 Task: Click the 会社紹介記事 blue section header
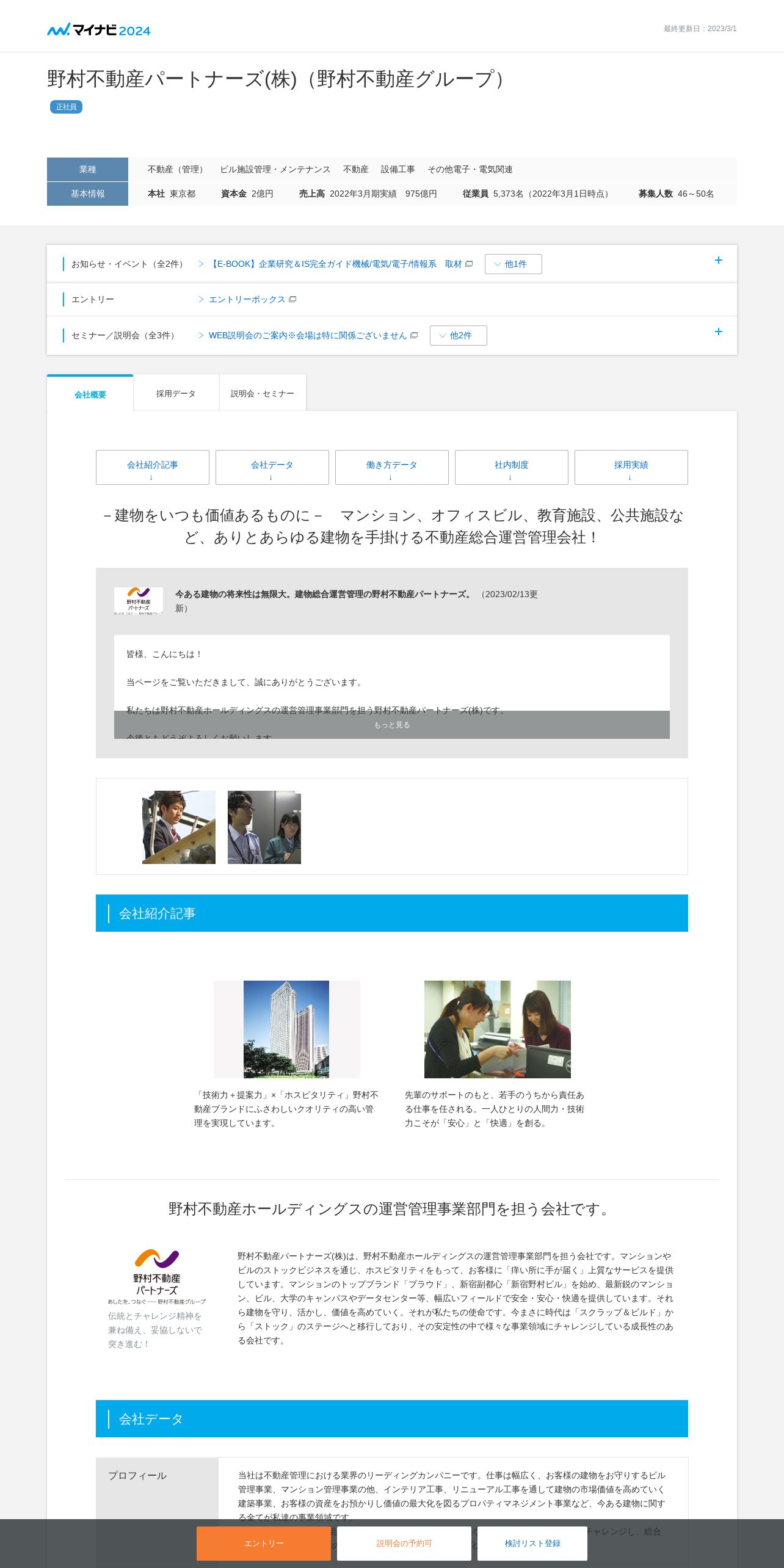(392, 913)
